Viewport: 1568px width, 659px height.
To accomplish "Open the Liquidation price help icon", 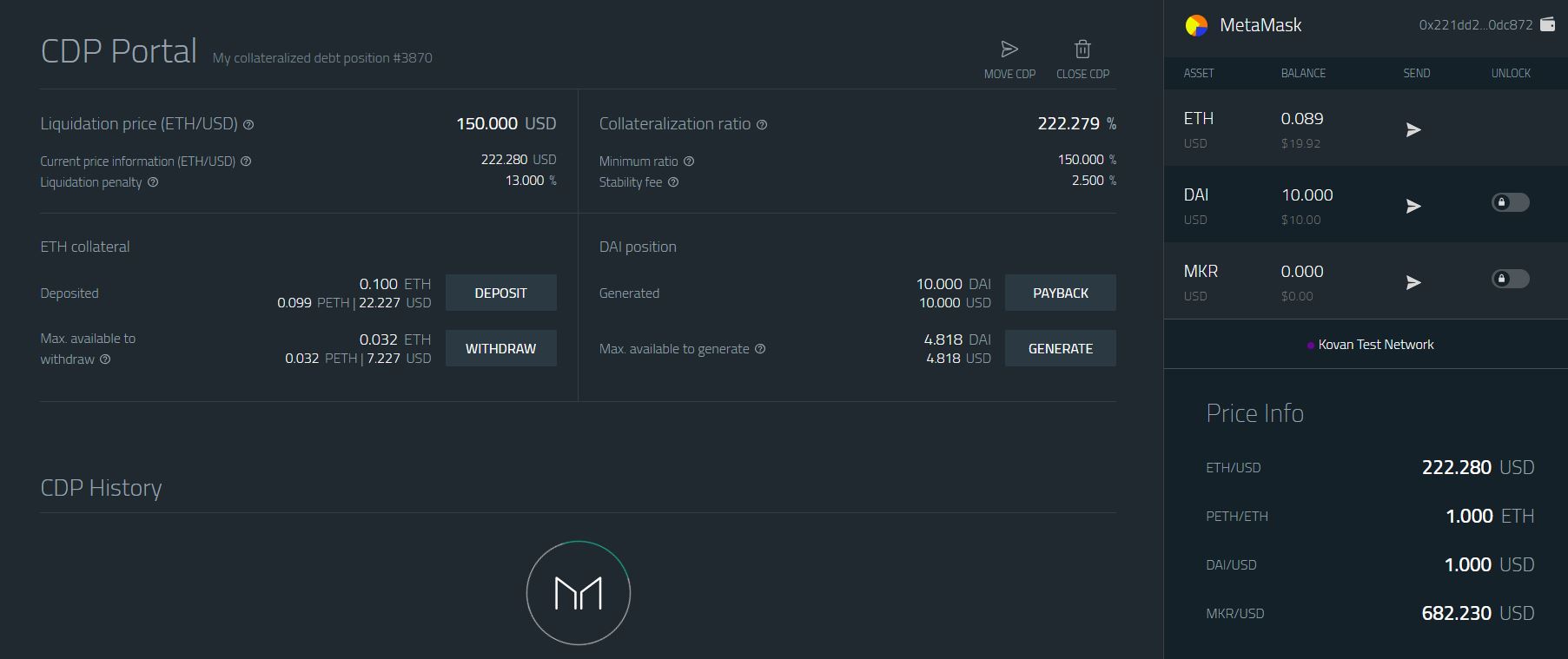I will click(248, 125).
